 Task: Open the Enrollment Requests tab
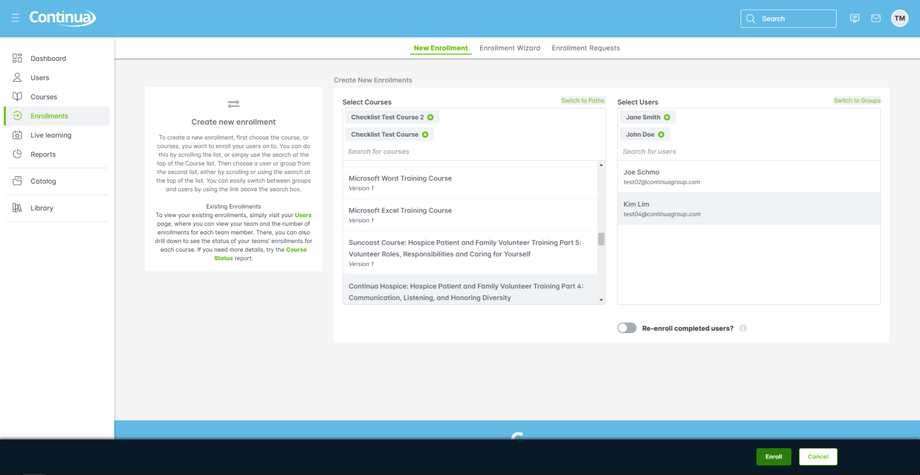coord(586,48)
